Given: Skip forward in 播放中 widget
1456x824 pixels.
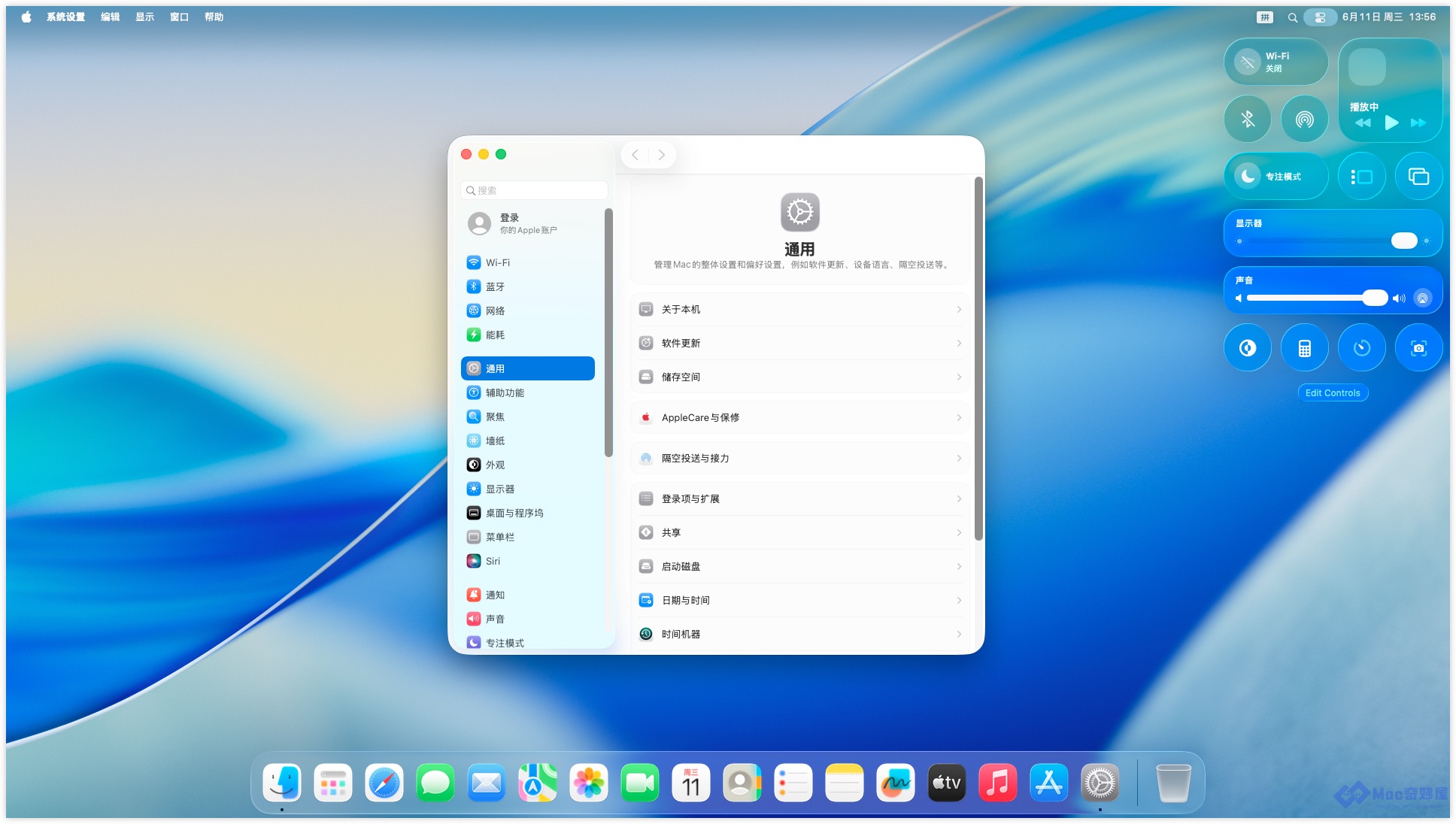Looking at the screenshot, I should point(1418,123).
